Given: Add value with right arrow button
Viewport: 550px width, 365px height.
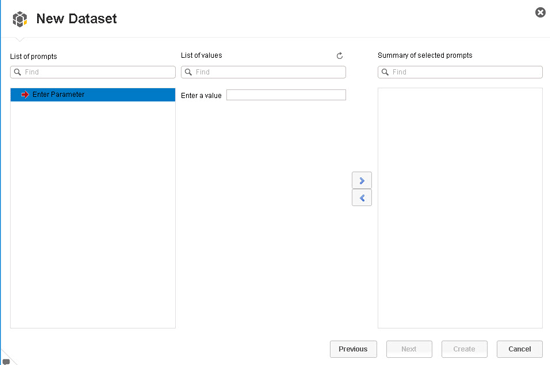Looking at the screenshot, I should 362,181.
